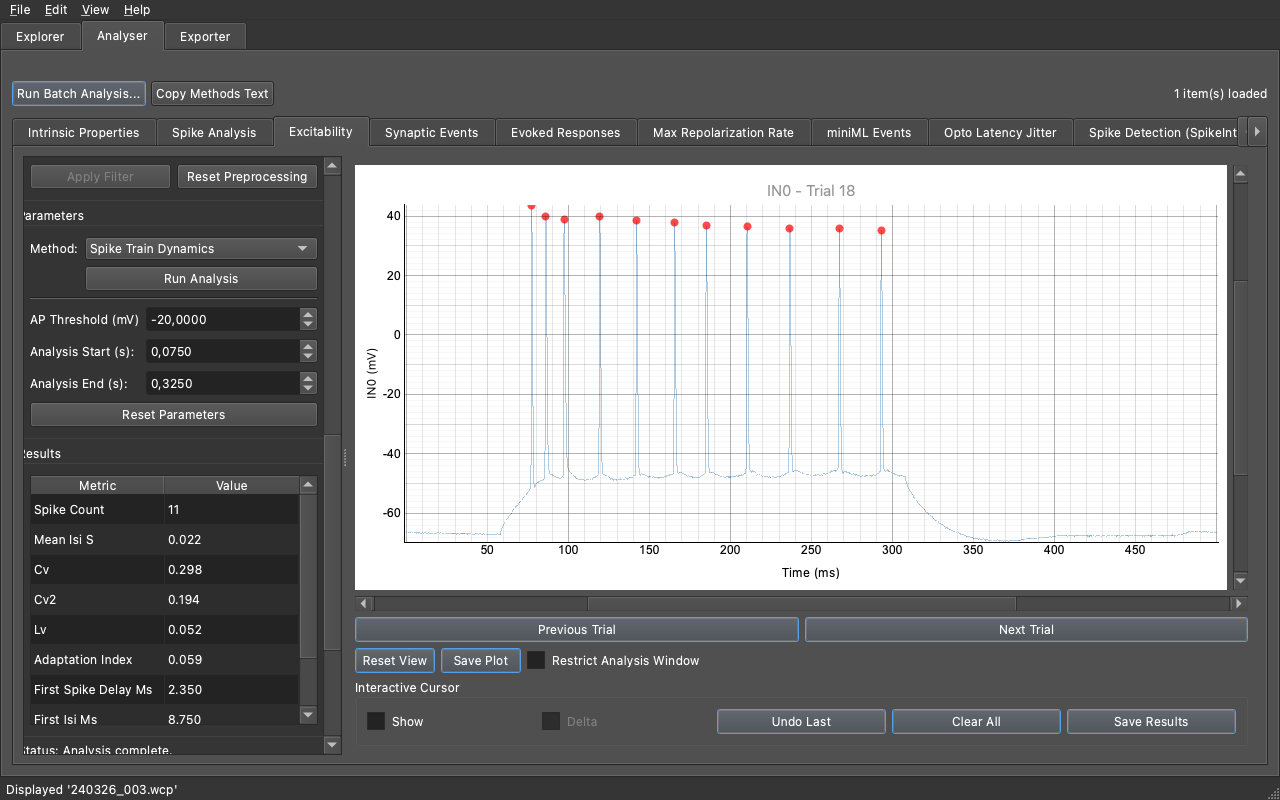The width and height of the screenshot is (1280, 800).
Task: Open the miniML Events tab
Action: (869, 132)
